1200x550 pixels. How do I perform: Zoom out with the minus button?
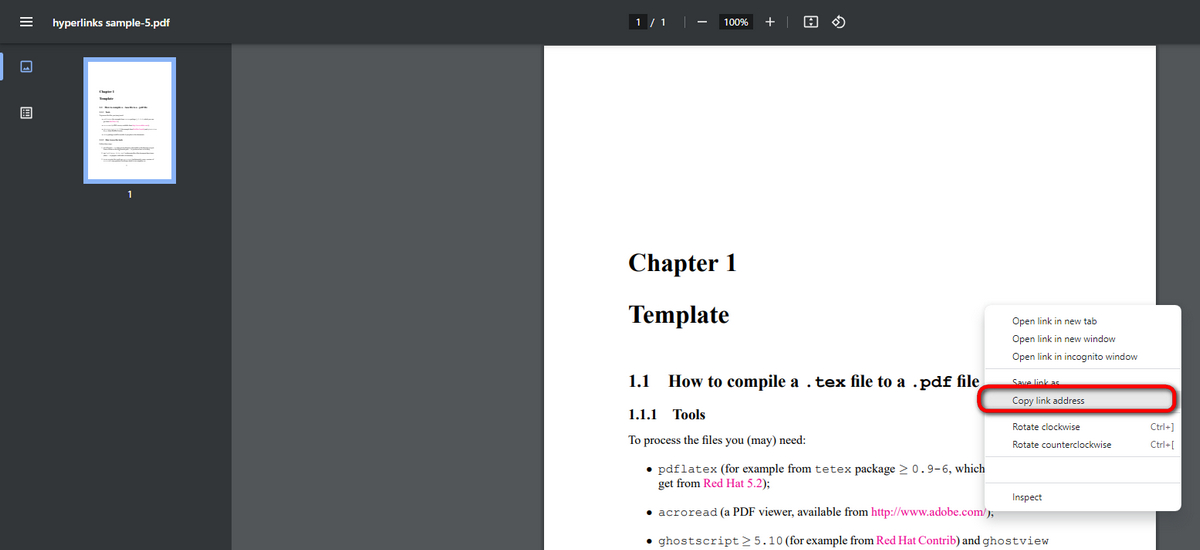702,22
